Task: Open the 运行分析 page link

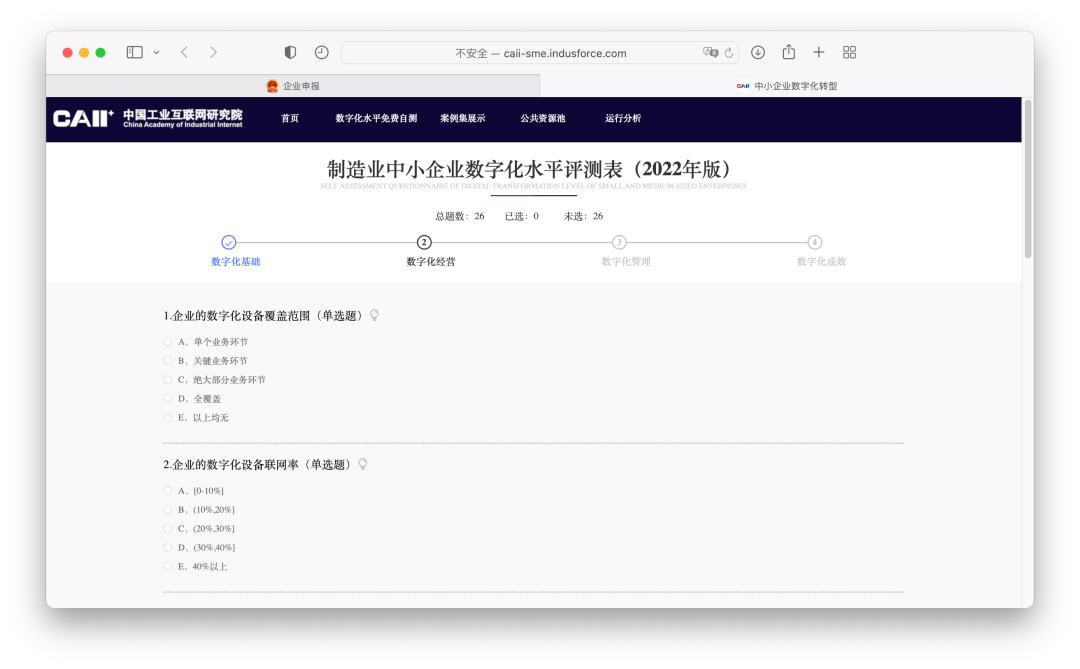Action: coord(624,117)
